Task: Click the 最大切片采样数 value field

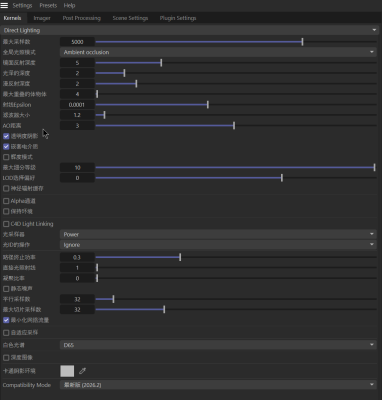Action: [x=77, y=309]
